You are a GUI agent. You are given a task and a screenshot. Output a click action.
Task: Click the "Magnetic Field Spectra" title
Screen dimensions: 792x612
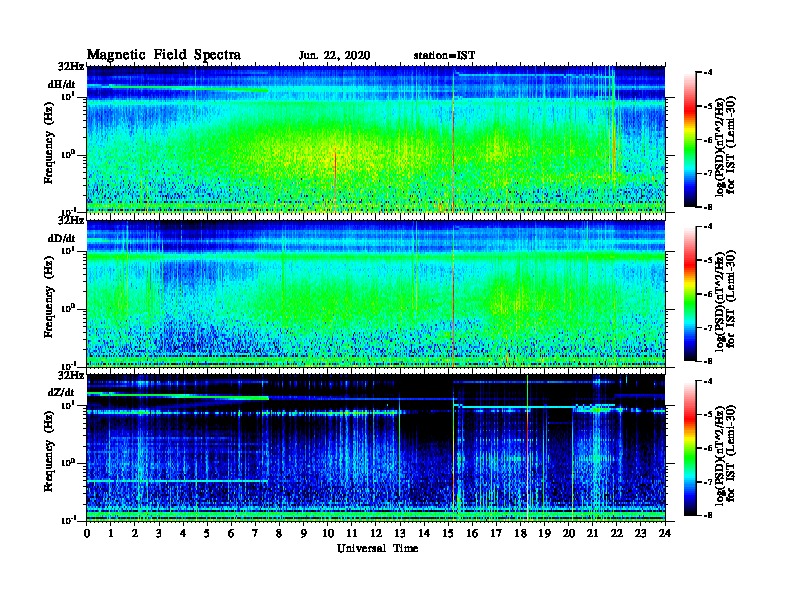164,55
